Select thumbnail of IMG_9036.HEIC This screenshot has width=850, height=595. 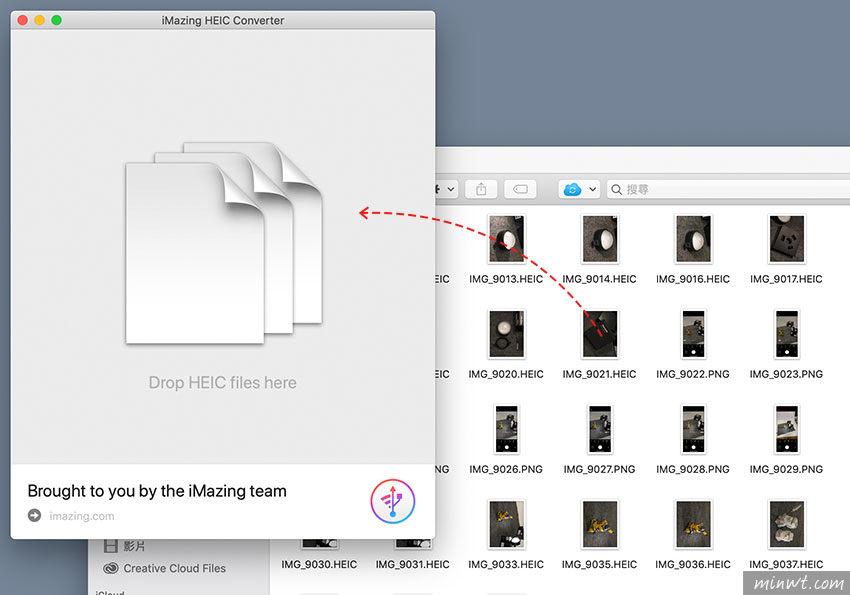tap(693, 524)
